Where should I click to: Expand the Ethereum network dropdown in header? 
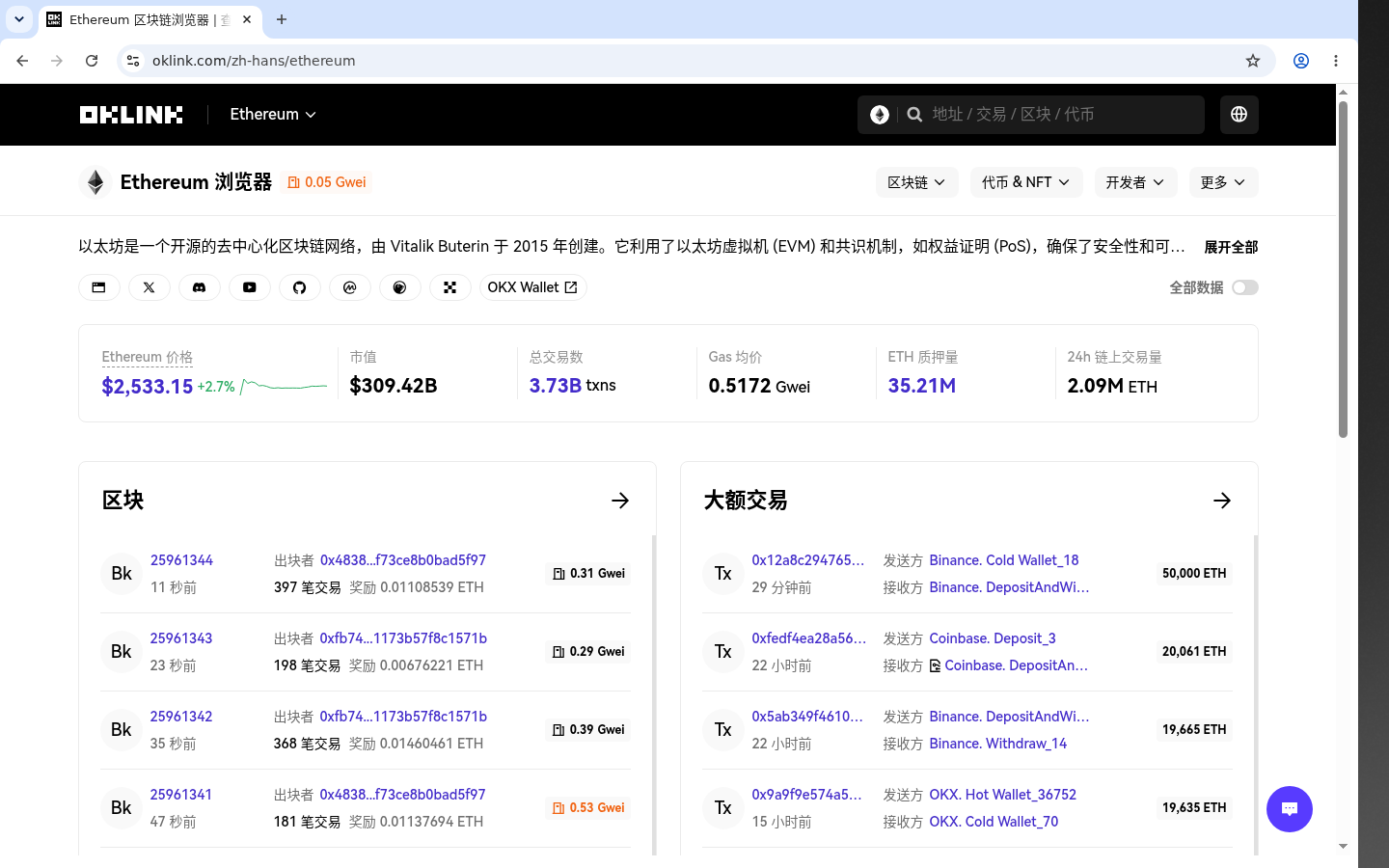(x=273, y=115)
